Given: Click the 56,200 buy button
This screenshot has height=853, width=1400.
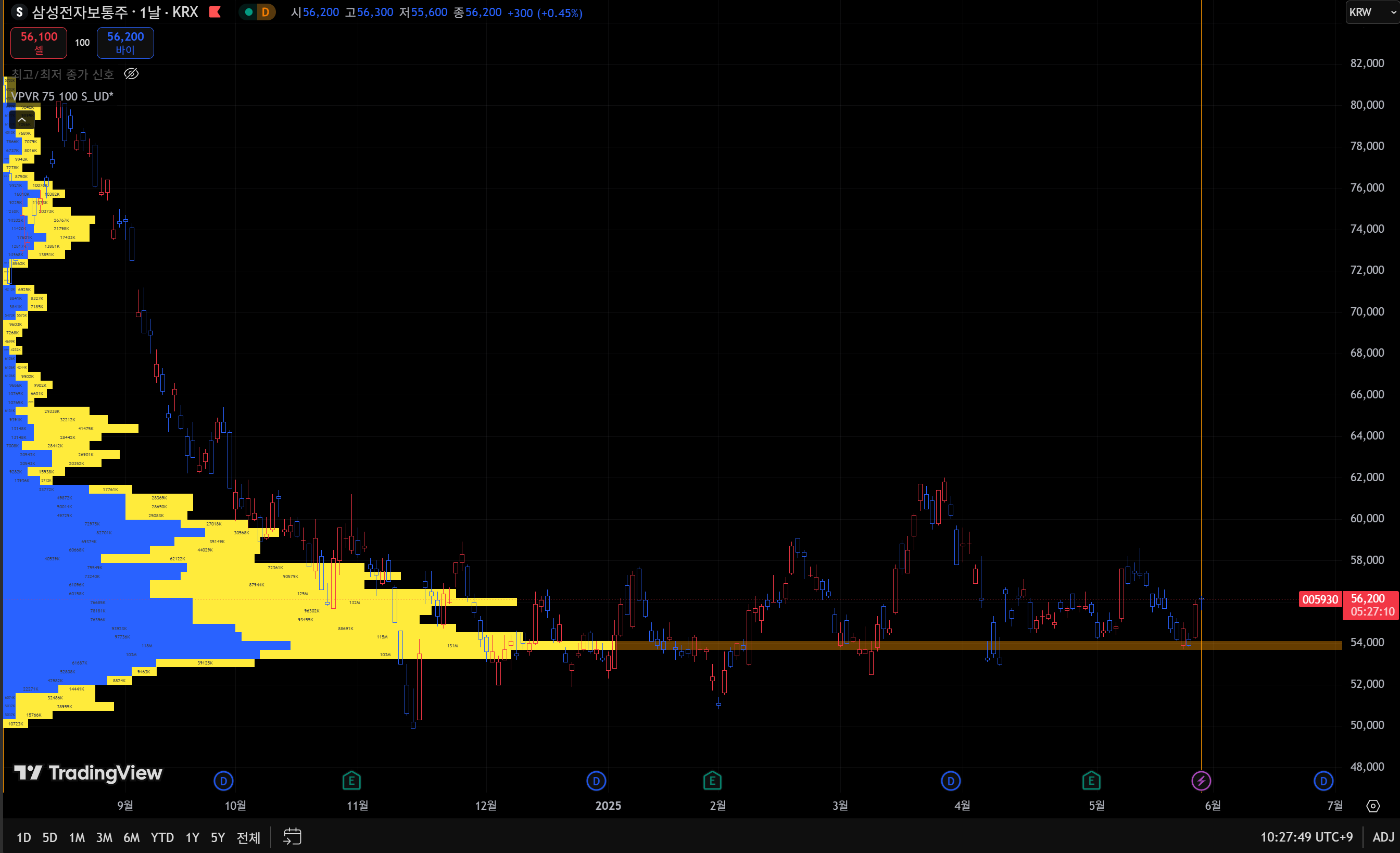Looking at the screenshot, I should click(x=125, y=43).
